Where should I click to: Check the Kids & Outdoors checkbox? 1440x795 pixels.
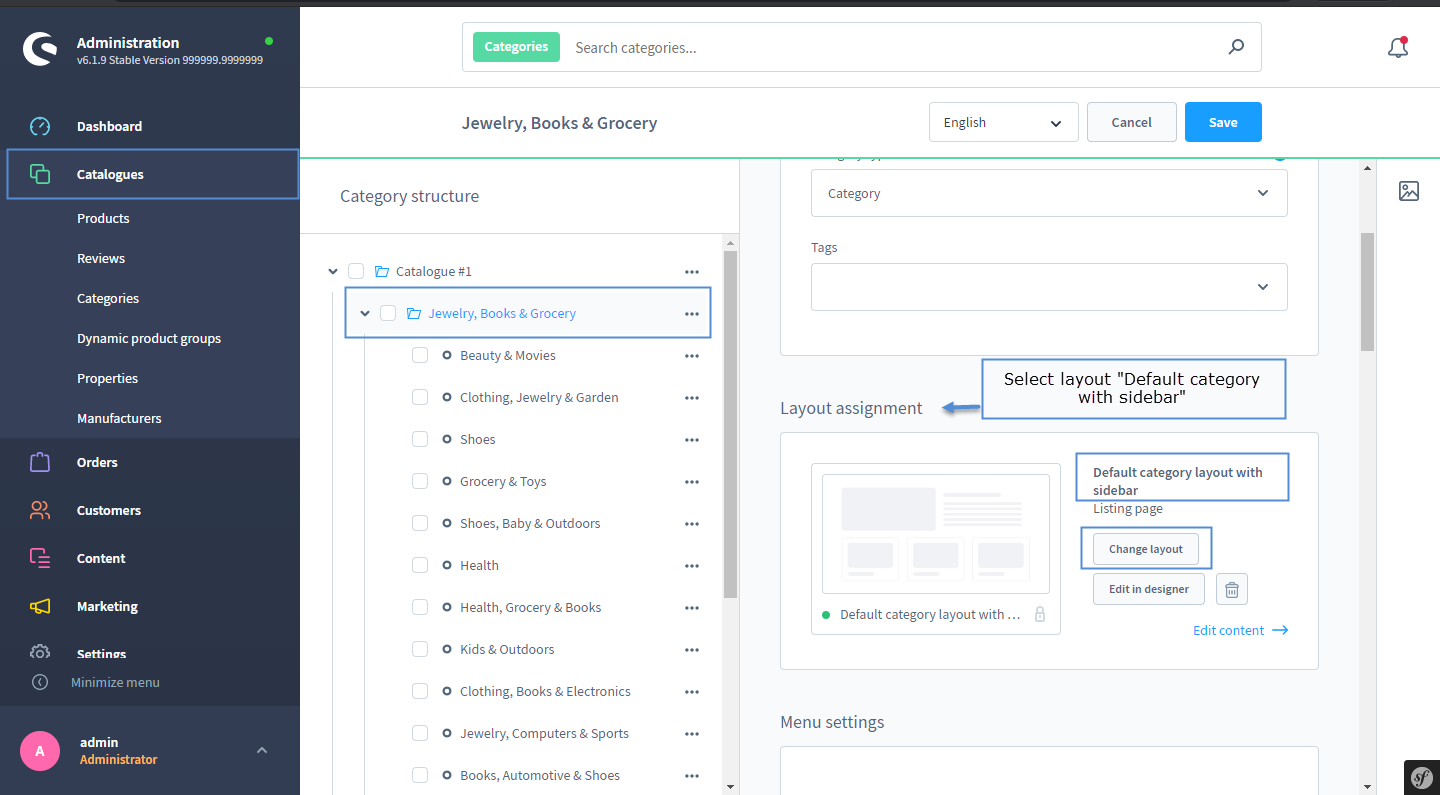coord(420,649)
